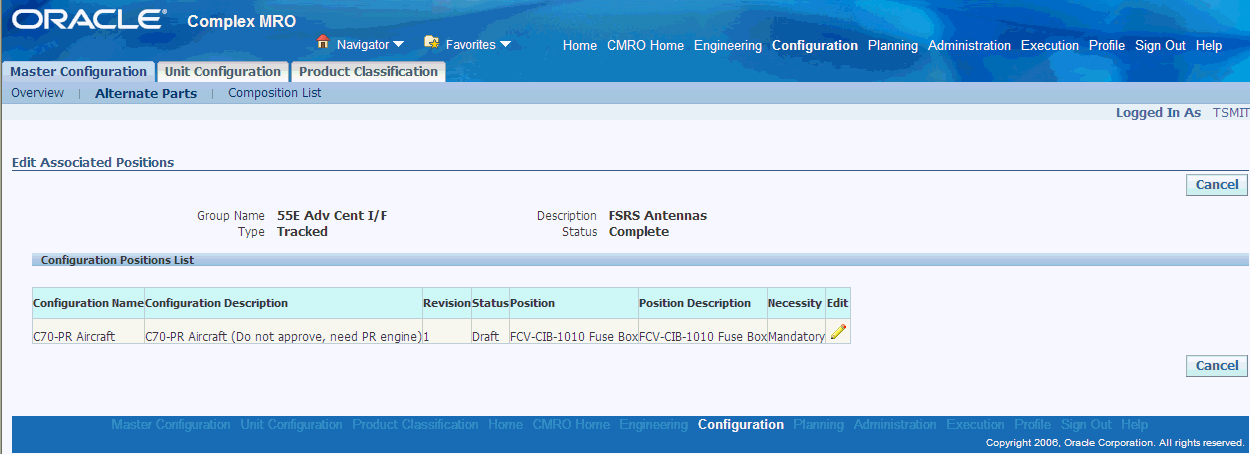Switch to the Master Configuration tab
Viewport: 1250px width, 454px height.
[x=79, y=72]
